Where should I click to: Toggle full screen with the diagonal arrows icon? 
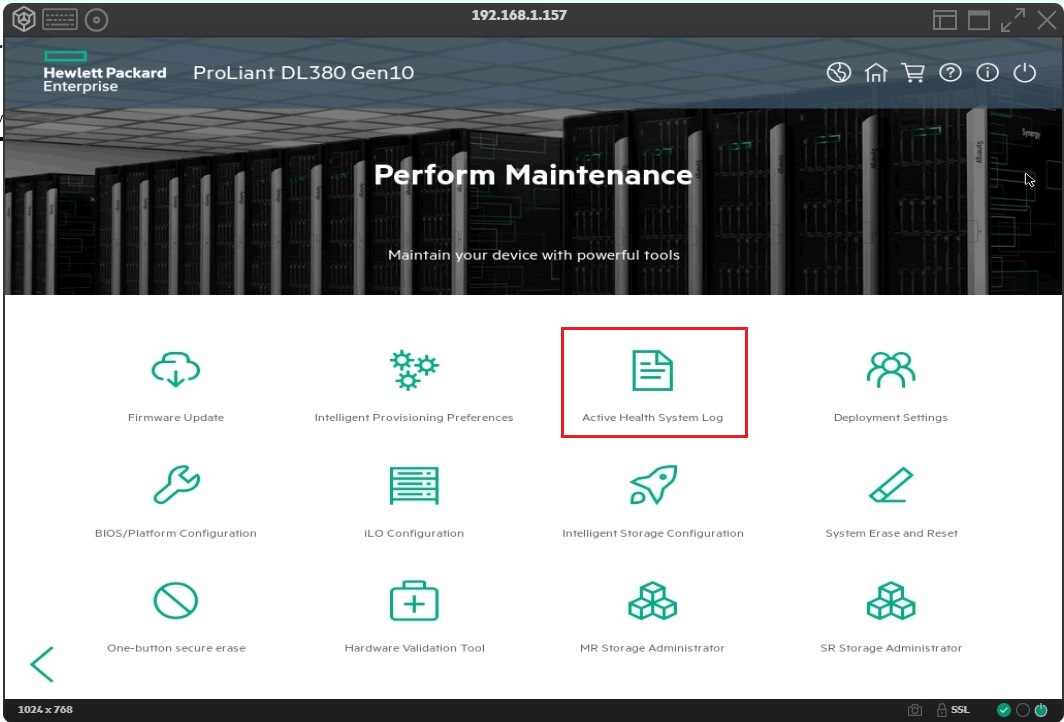coord(1013,20)
